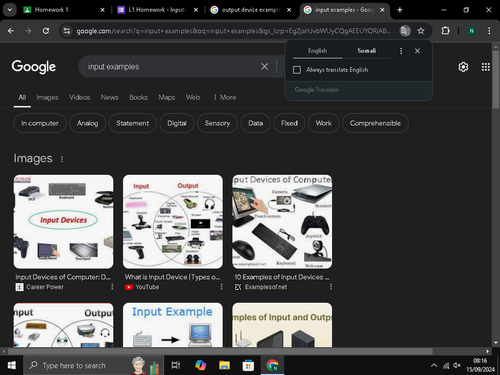Reload the current page

[46, 31]
